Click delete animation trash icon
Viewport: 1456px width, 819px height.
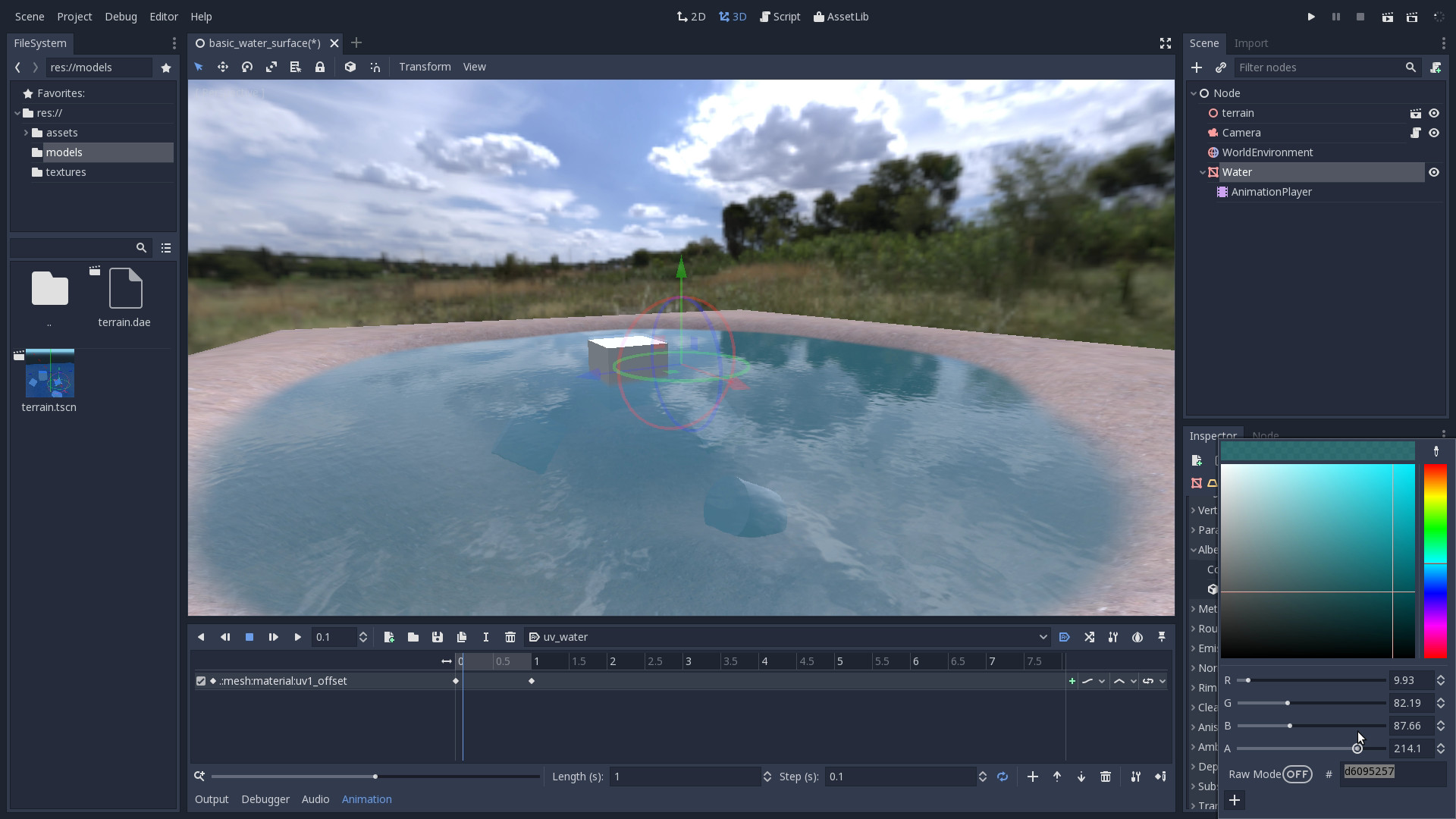click(510, 637)
